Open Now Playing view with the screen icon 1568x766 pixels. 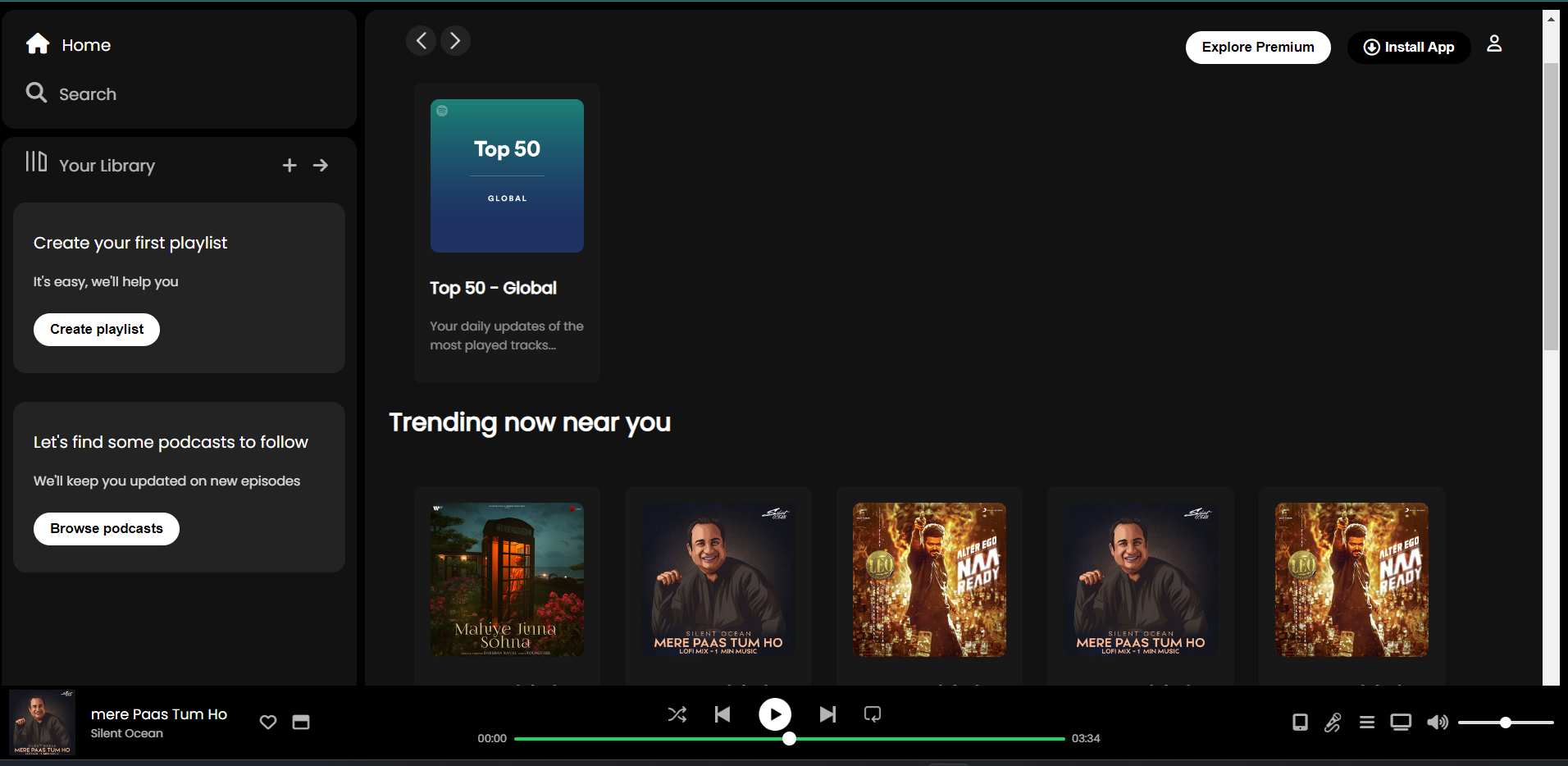(1400, 723)
